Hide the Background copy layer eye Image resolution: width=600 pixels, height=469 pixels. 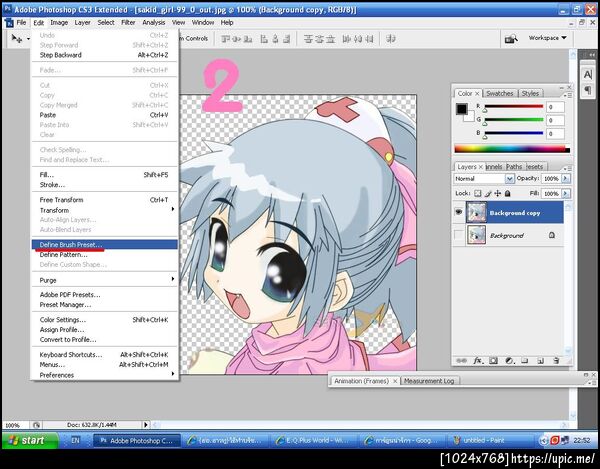pos(458,212)
